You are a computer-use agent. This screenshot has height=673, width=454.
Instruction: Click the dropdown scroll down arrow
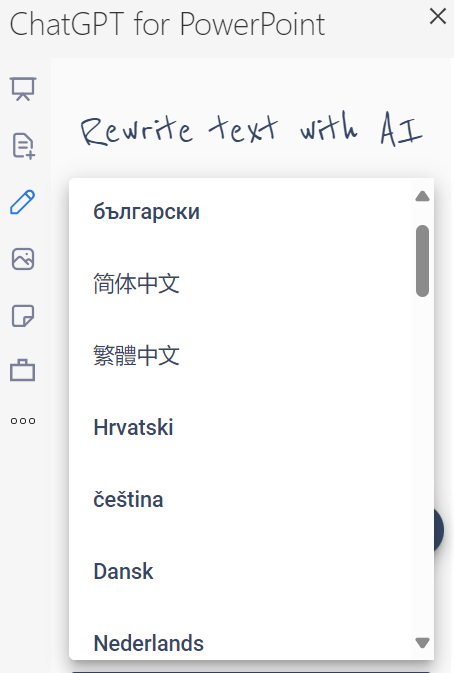423,643
